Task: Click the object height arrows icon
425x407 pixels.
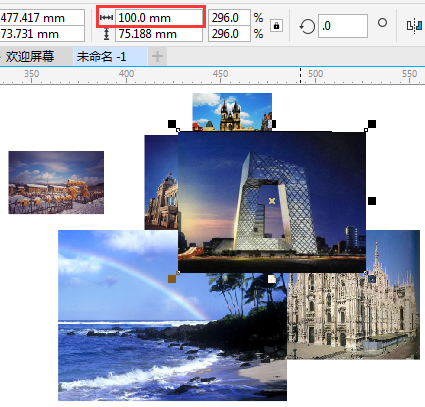Action: coord(106,34)
